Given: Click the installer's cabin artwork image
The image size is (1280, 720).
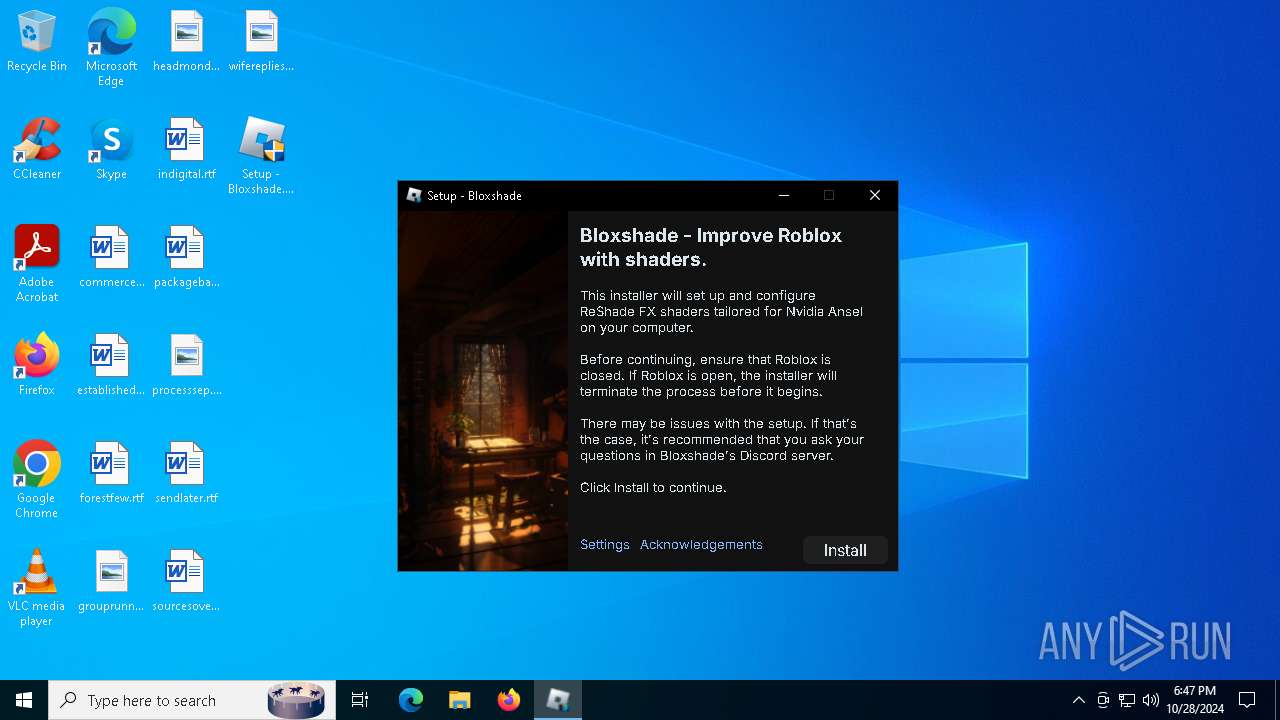Looking at the screenshot, I should tap(483, 390).
